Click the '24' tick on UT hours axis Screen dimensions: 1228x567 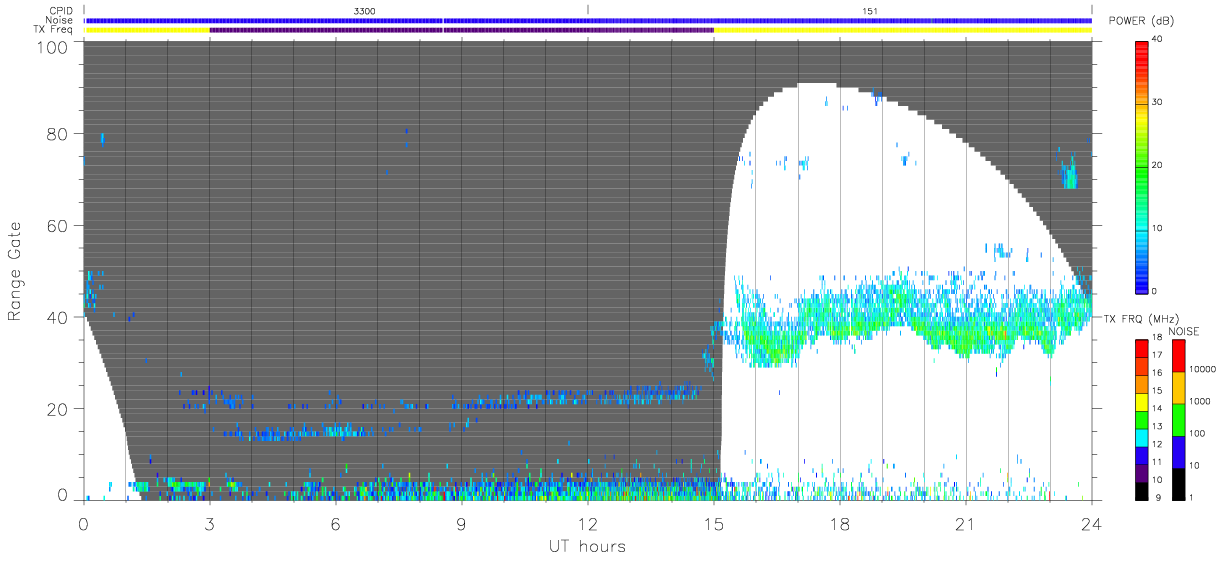[x=1091, y=523]
